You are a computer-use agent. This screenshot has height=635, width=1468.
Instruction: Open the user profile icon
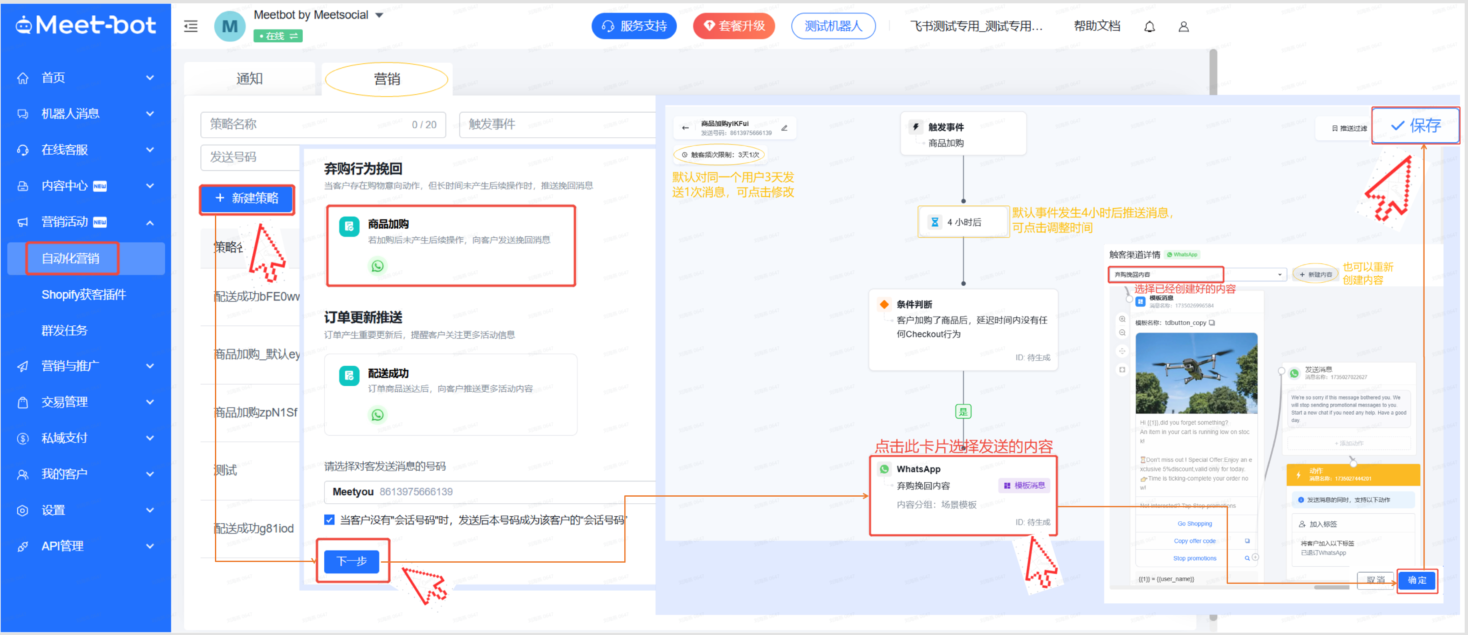pos(1184,27)
